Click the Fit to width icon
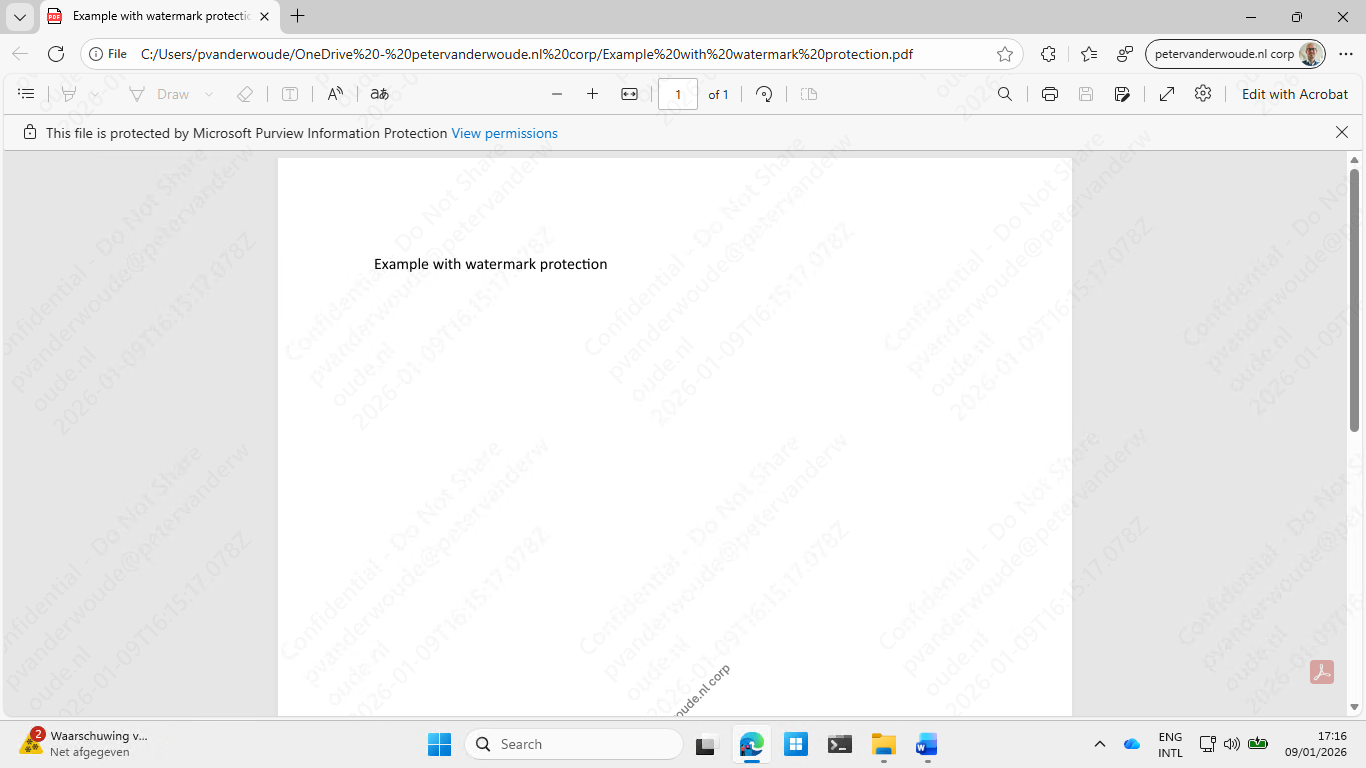Viewport: 1366px width, 768px height. (x=629, y=94)
